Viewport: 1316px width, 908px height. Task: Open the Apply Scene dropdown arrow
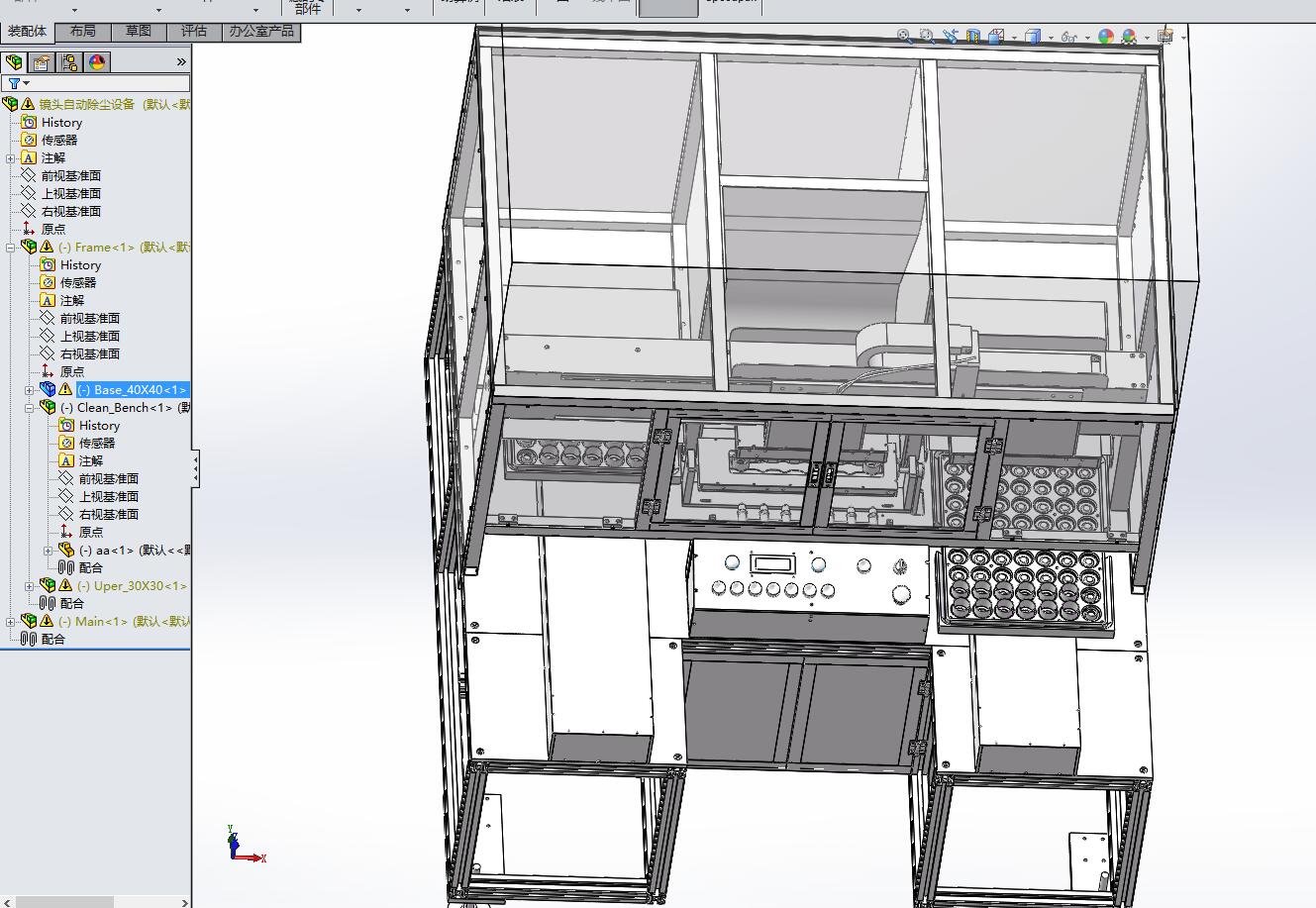tap(1147, 38)
